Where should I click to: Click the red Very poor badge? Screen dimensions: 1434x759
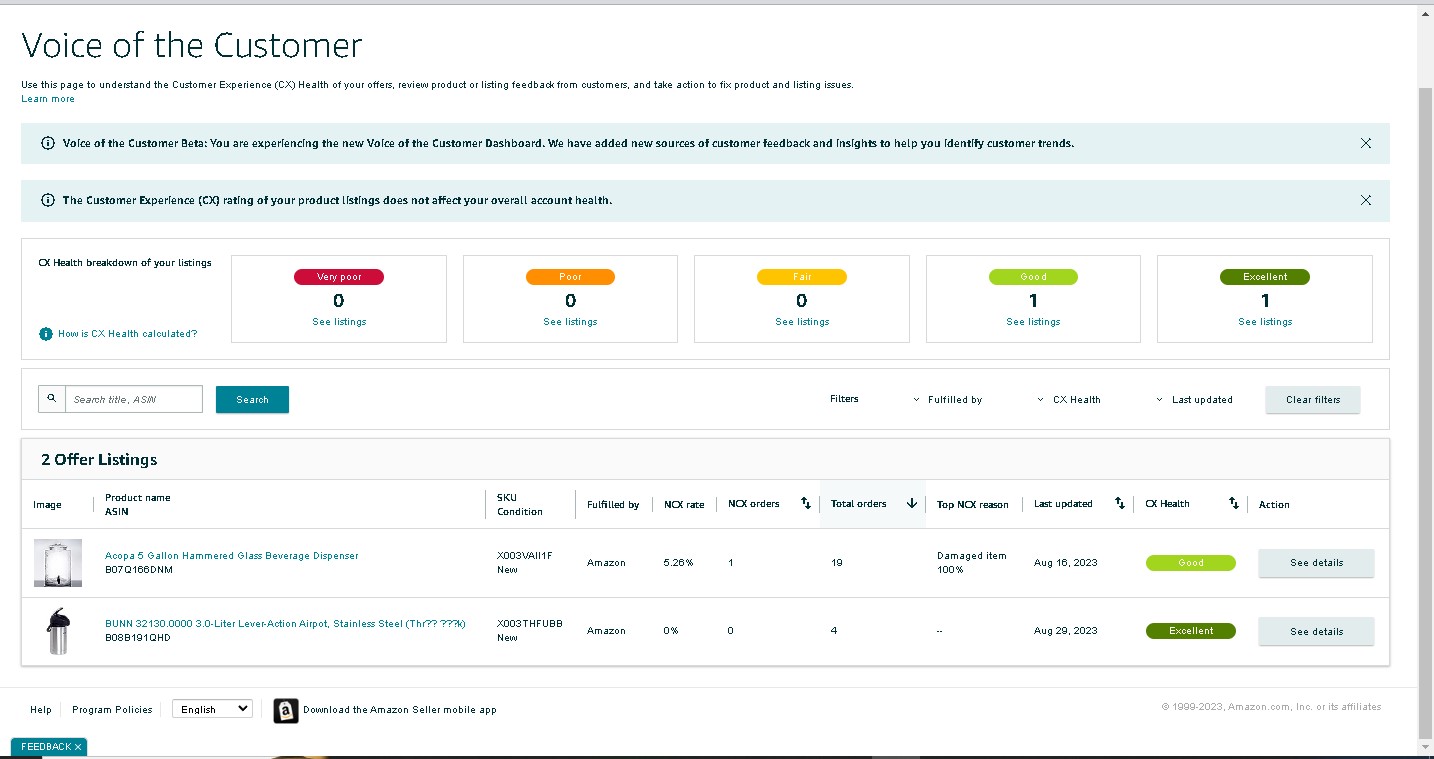[338, 277]
